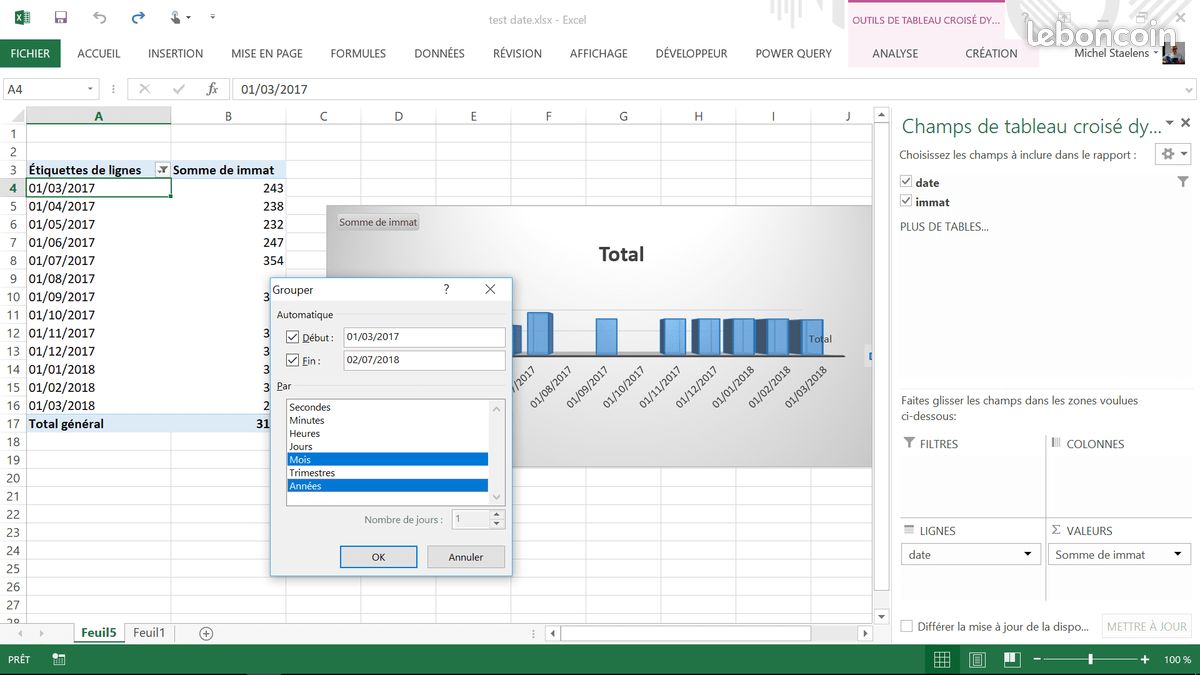Close the Grouper dialog with X
This screenshot has height=675, width=1200.
490,289
